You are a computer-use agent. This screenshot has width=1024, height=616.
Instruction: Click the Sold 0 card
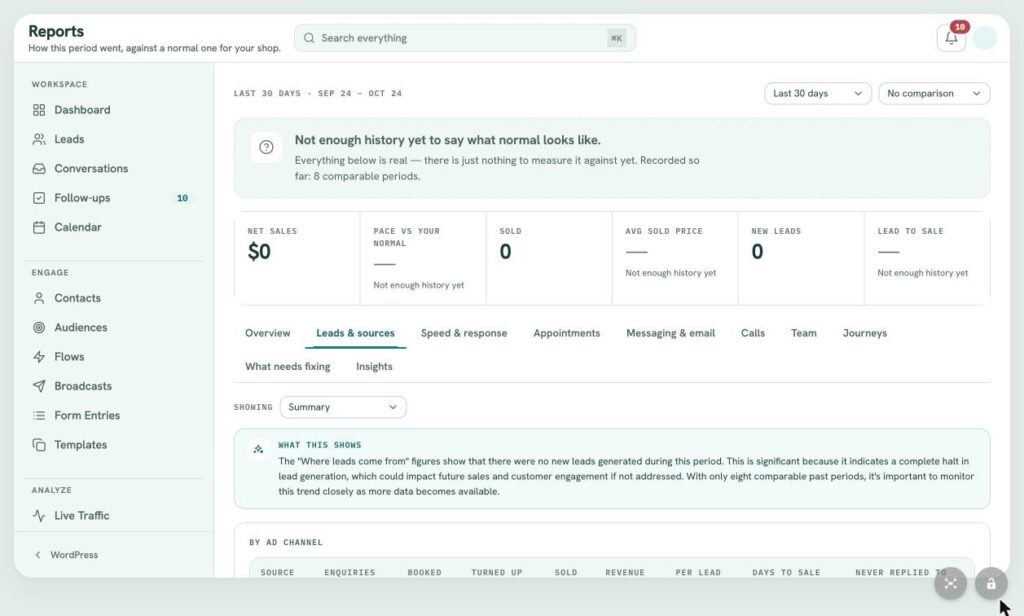[x=549, y=258]
